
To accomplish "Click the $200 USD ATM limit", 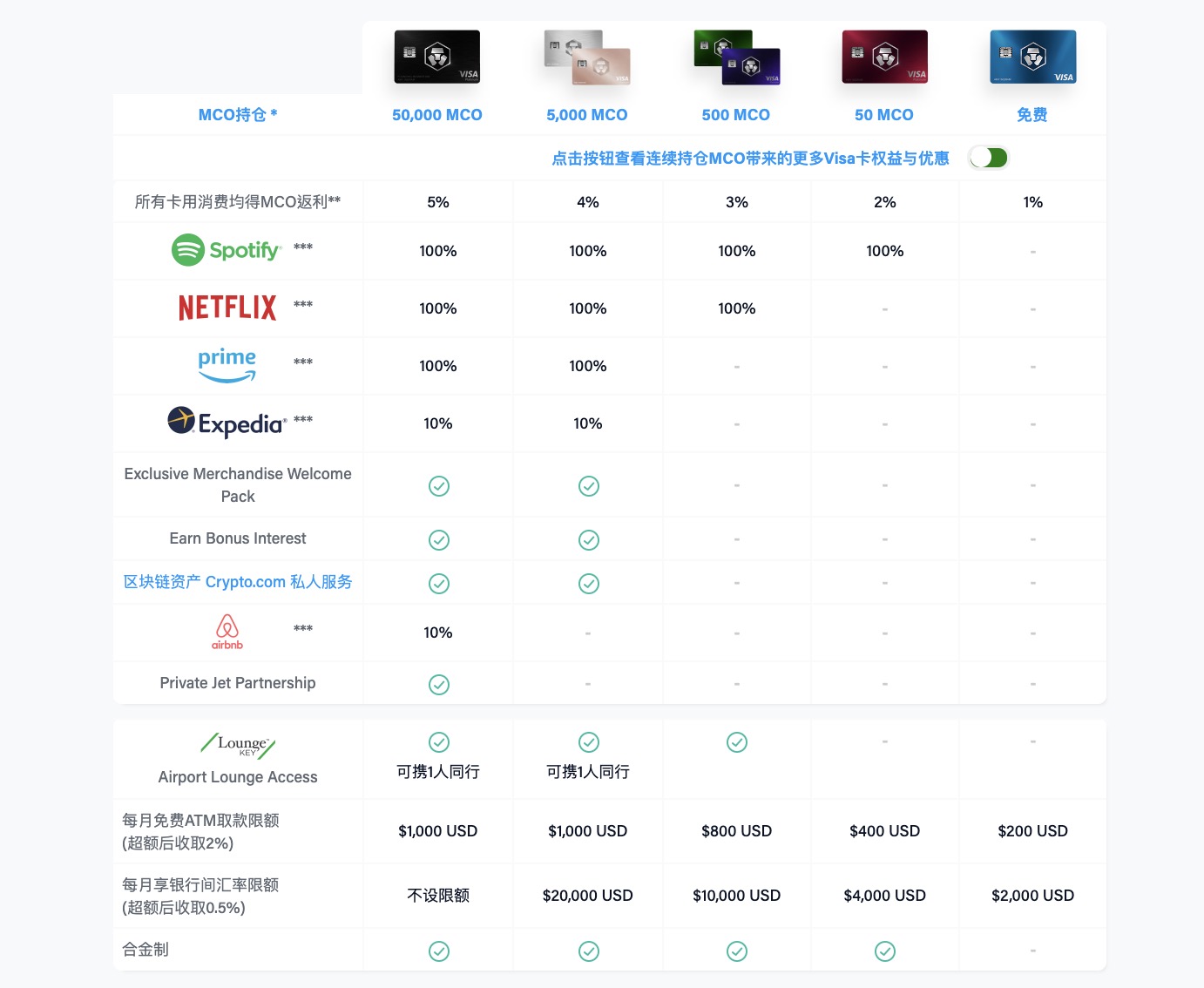I will point(1033,831).
